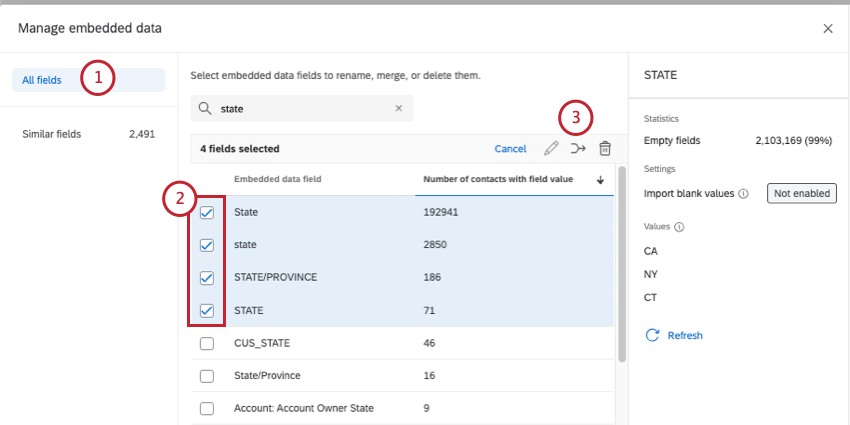Click the sort descending arrow icon
Screen dimensions: 850x425
(x=601, y=180)
